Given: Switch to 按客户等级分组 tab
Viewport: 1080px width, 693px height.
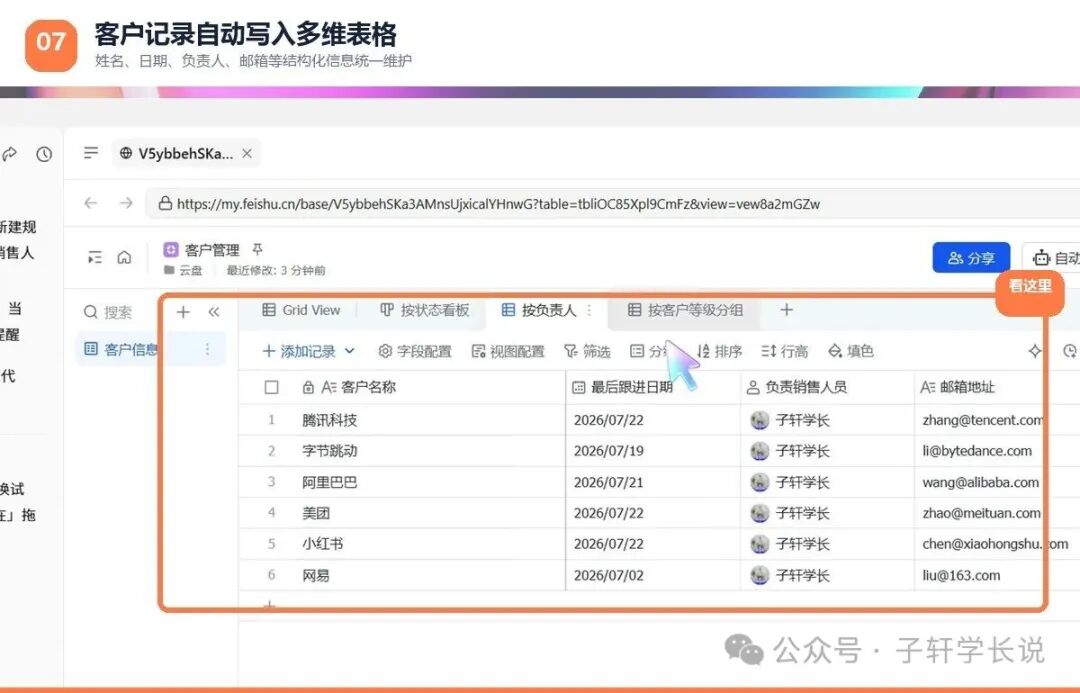Looking at the screenshot, I should tap(685, 310).
